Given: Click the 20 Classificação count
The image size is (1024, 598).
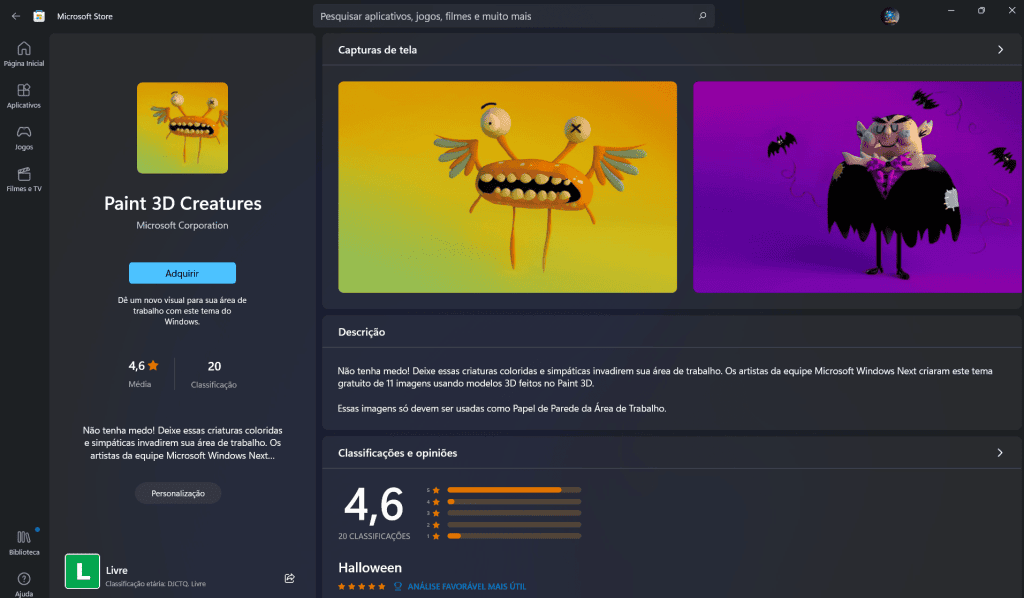Looking at the screenshot, I should [x=214, y=374].
